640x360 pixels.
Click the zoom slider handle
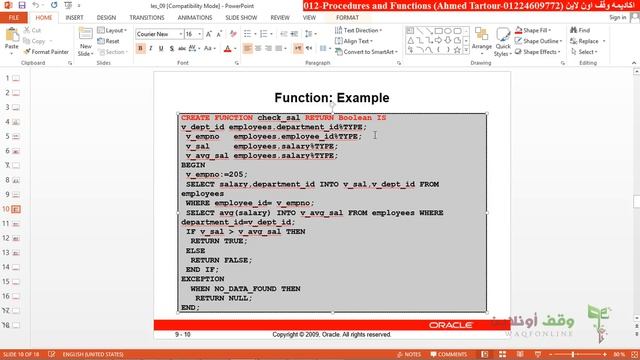(573, 354)
